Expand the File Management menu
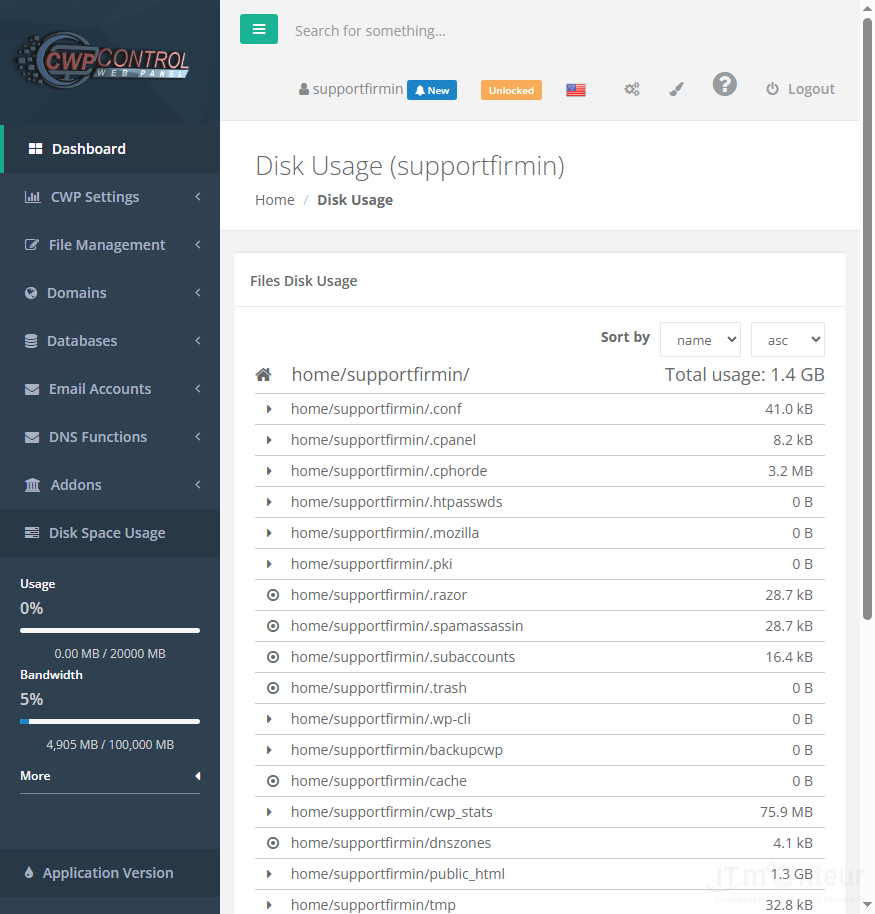 tap(110, 245)
